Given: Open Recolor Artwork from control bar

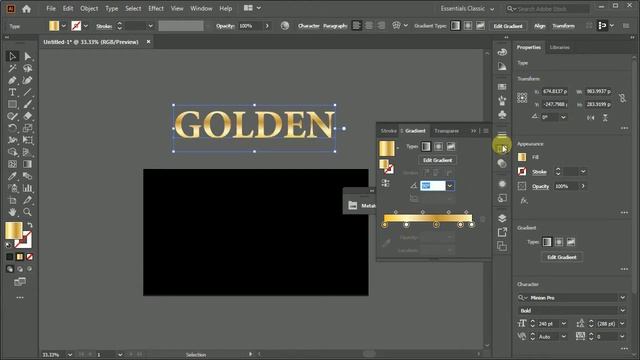Looking at the screenshot, I should pos(285,26).
